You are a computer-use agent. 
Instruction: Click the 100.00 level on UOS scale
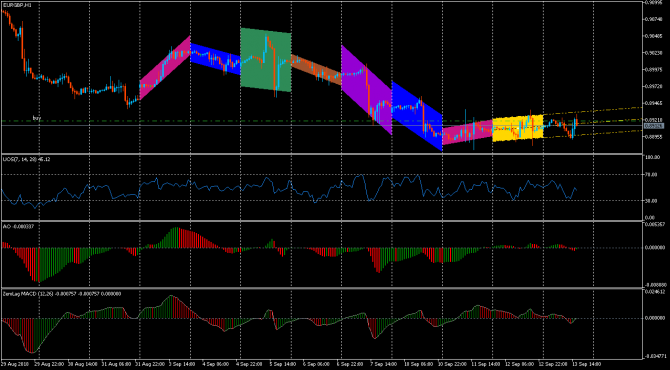[652, 158]
